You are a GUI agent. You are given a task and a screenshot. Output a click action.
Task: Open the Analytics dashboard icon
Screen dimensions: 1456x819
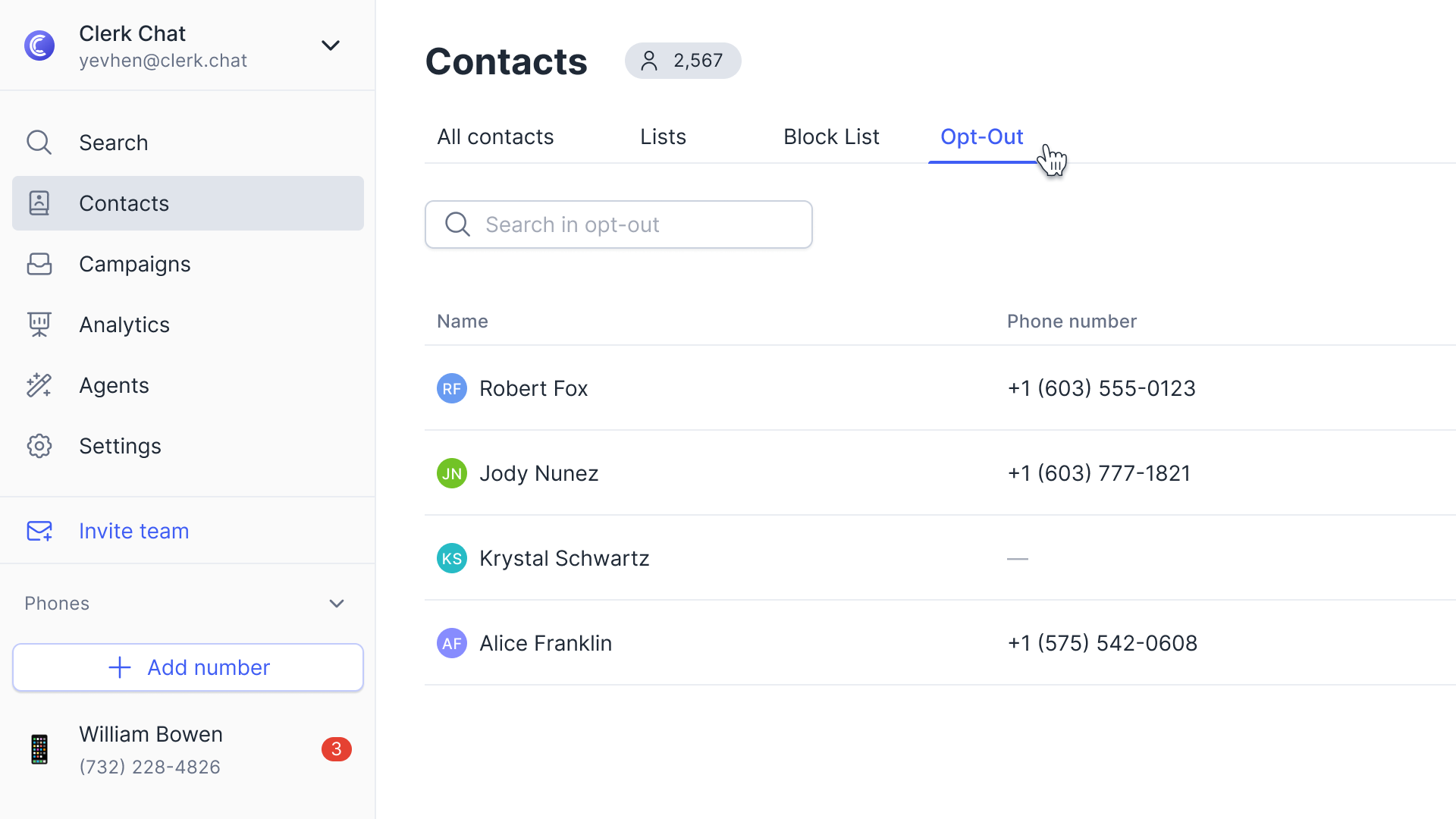pos(39,324)
